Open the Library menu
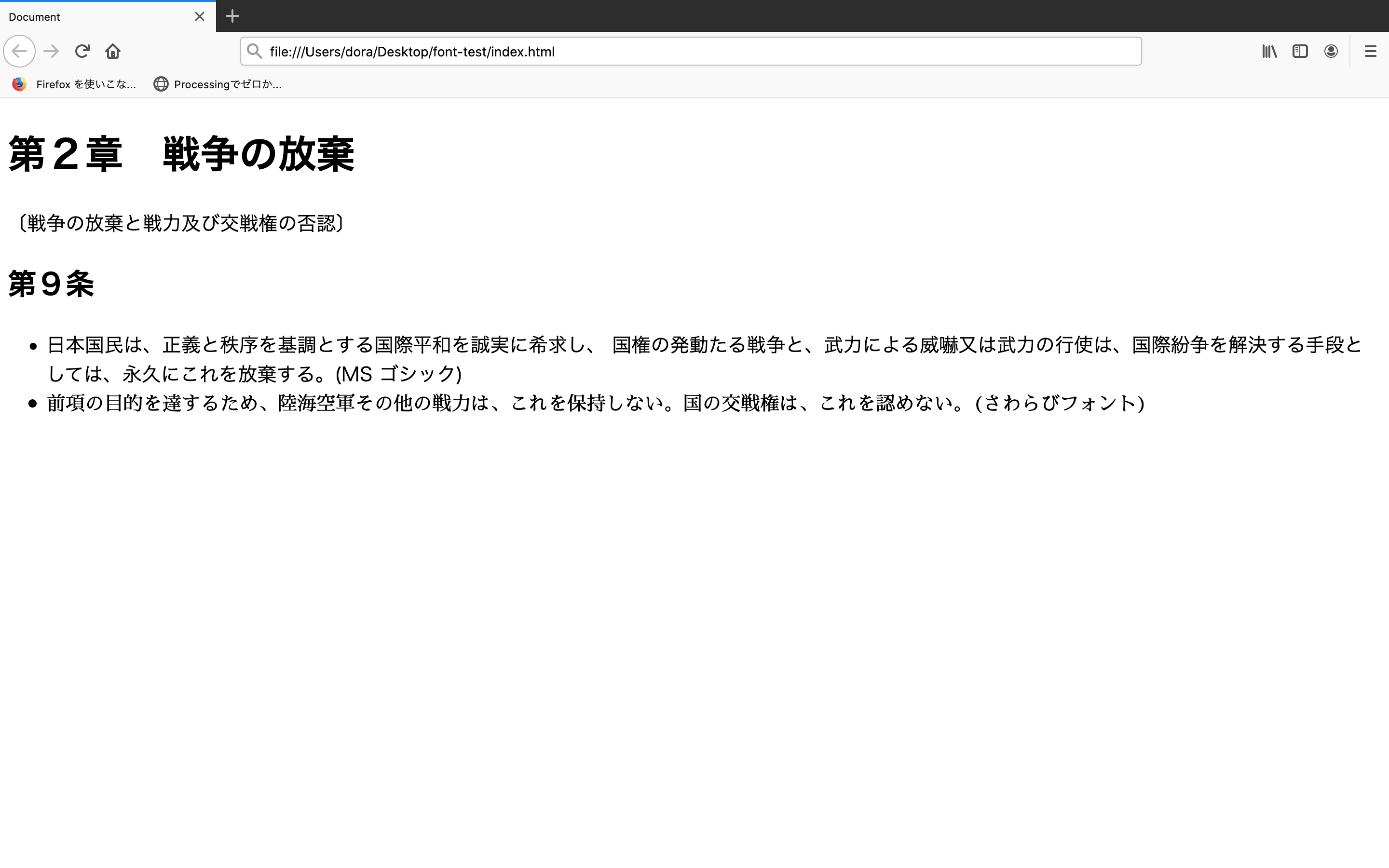The width and height of the screenshot is (1389, 868). tap(1269, 51)
